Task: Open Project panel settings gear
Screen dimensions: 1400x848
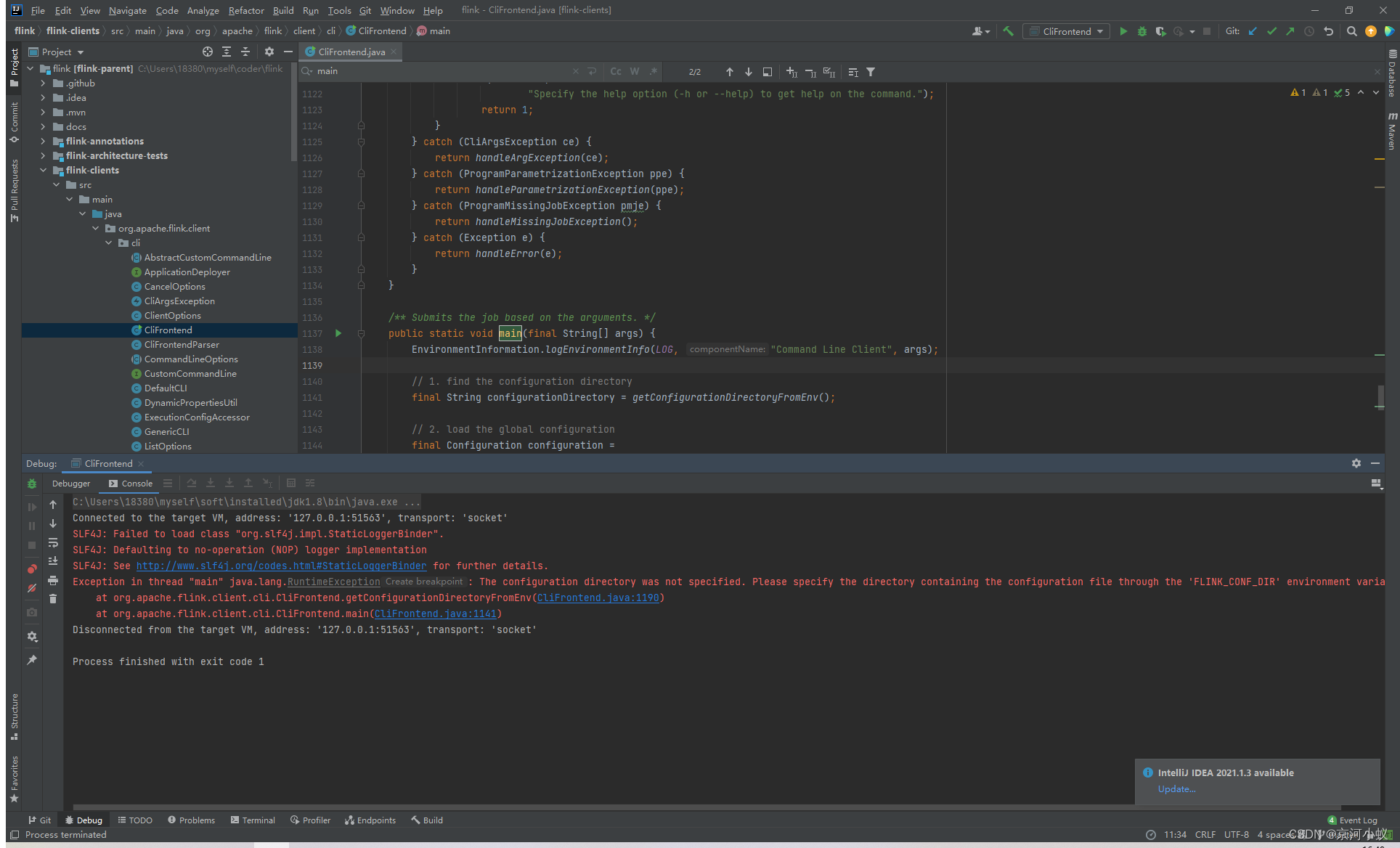Action: point(269,52)
